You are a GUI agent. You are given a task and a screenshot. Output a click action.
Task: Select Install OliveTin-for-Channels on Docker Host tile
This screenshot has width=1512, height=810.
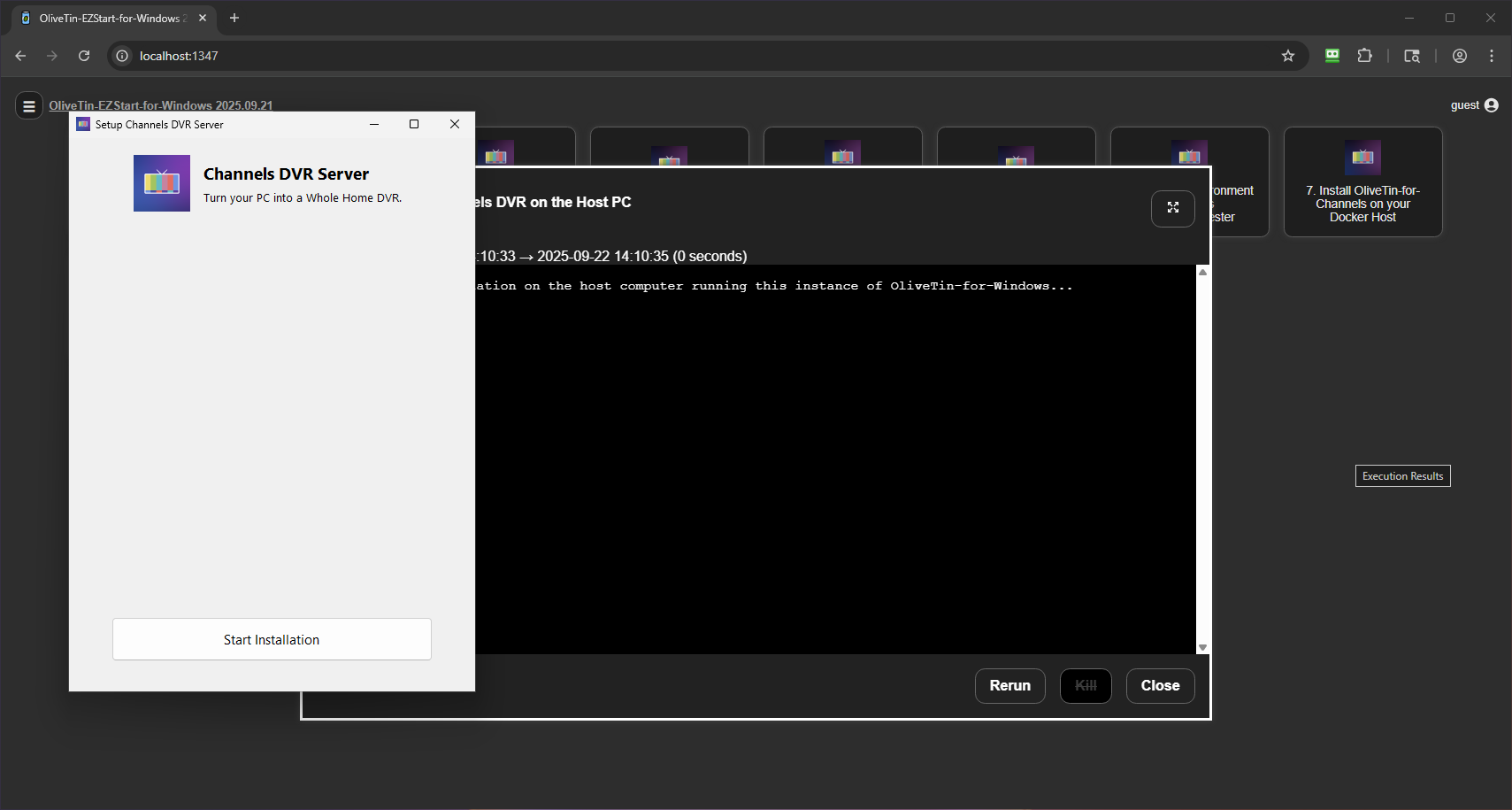[x=1362, y=182]
